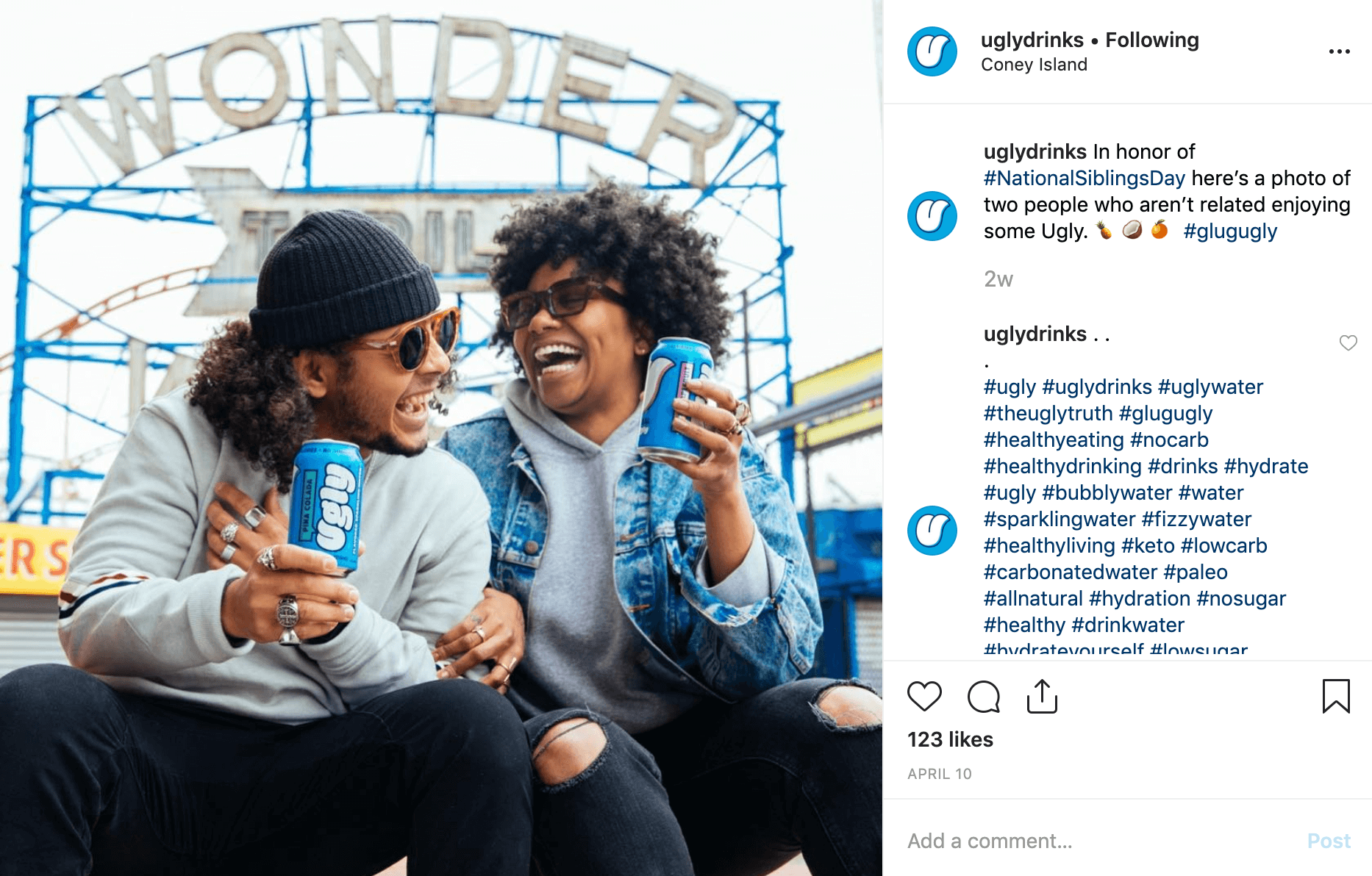Click the Add a comment field
1372x876 pixels.
(x=1096, y=841)
